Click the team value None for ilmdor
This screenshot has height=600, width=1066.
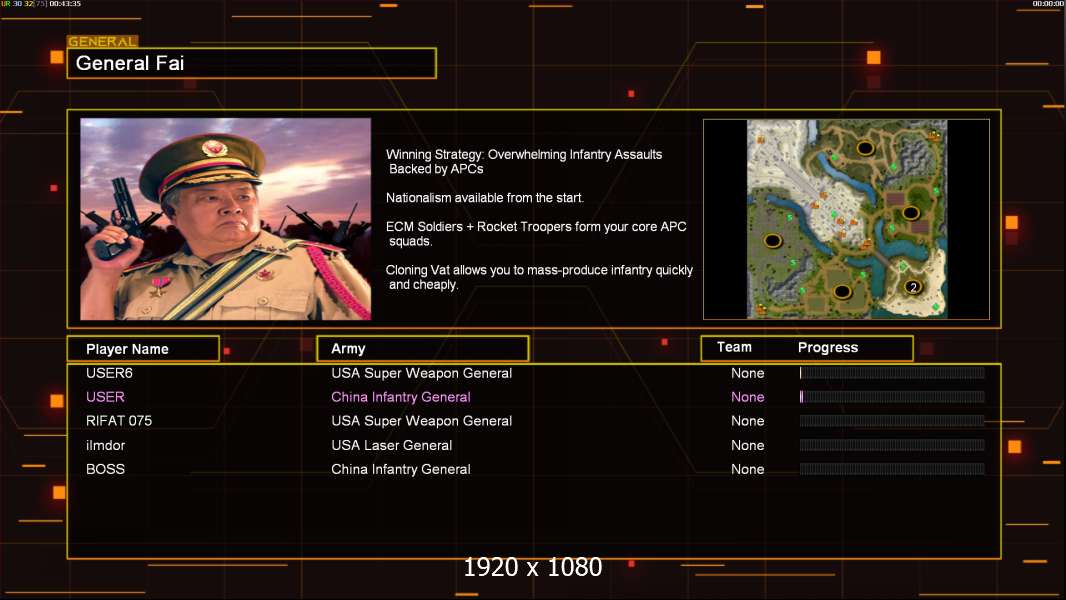(x=747, y=445)
